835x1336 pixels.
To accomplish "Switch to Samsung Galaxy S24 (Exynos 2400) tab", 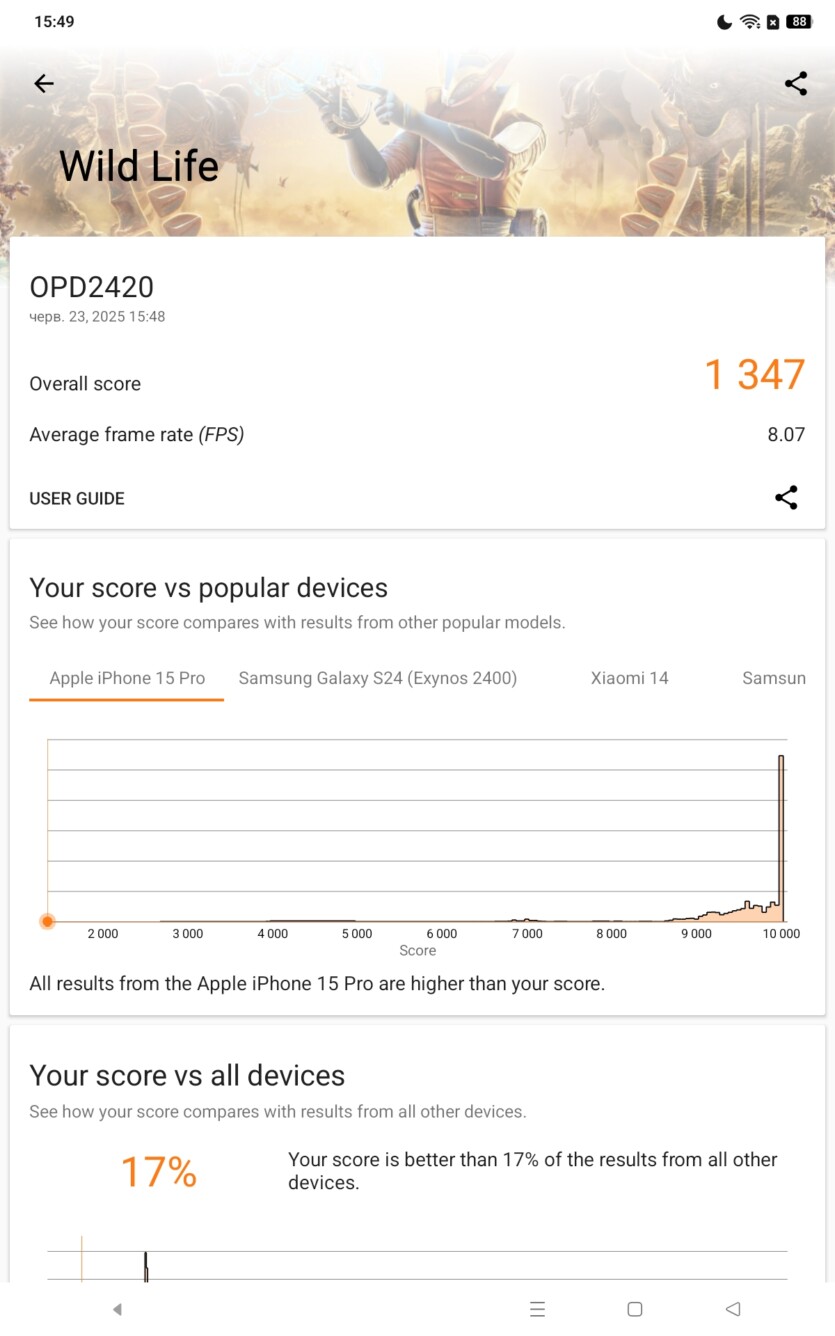I will coord(378,678).
